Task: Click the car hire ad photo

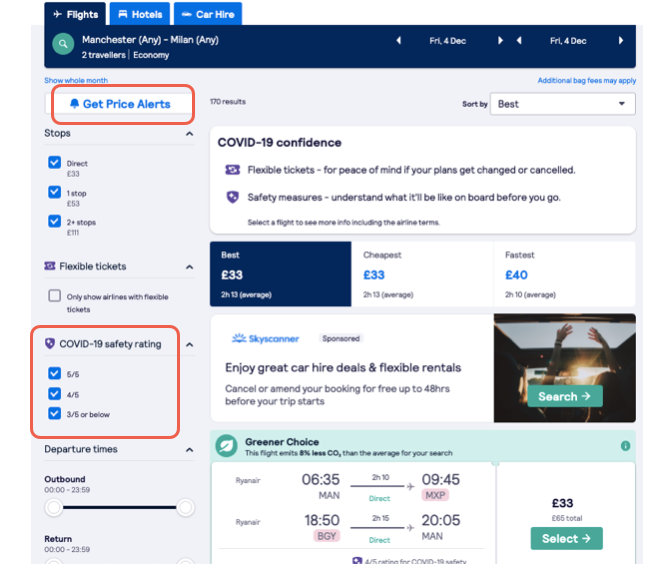Action: pyautogui.click(x=564, y=368)
